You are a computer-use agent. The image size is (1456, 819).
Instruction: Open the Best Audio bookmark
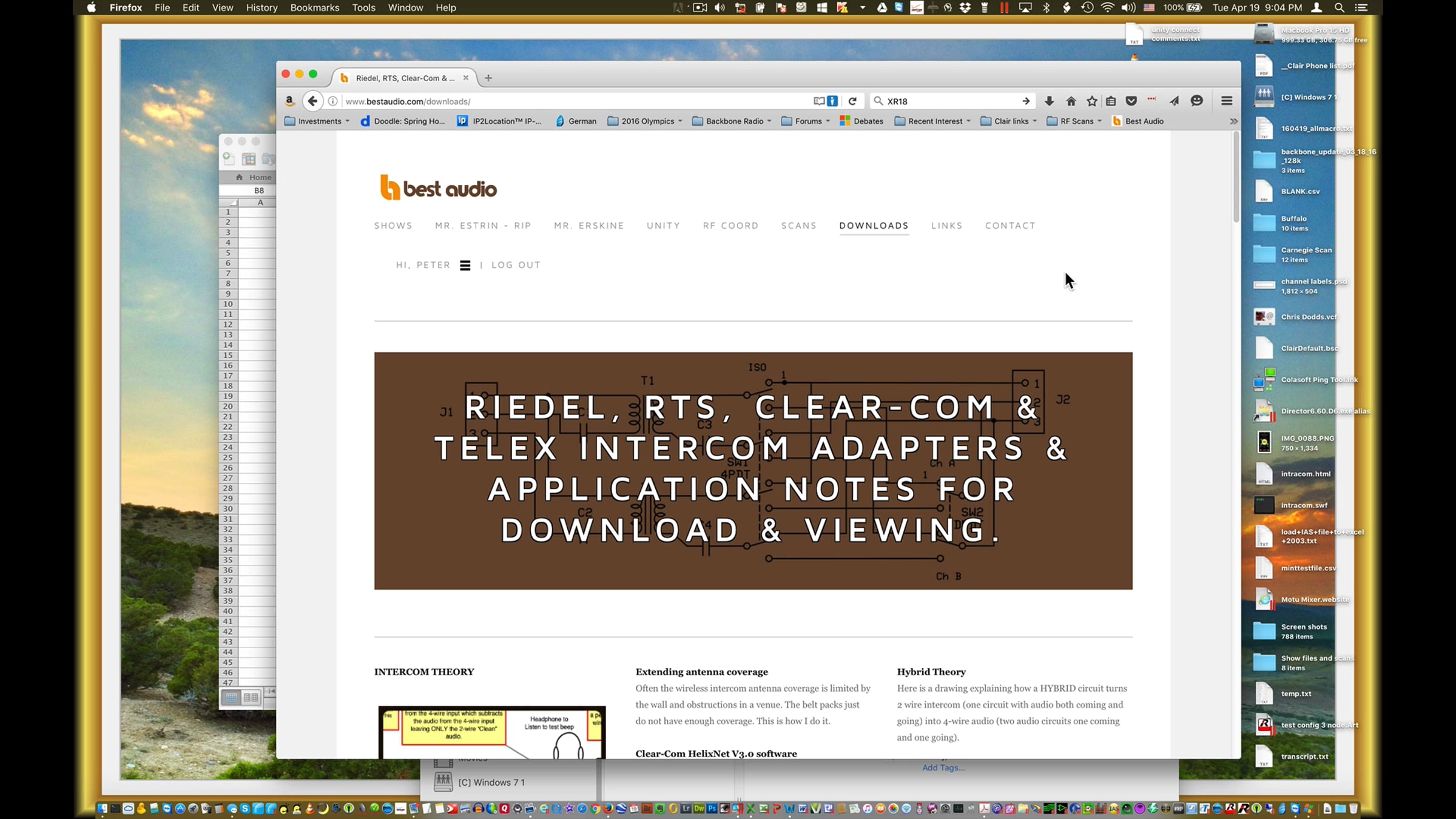1138,121
